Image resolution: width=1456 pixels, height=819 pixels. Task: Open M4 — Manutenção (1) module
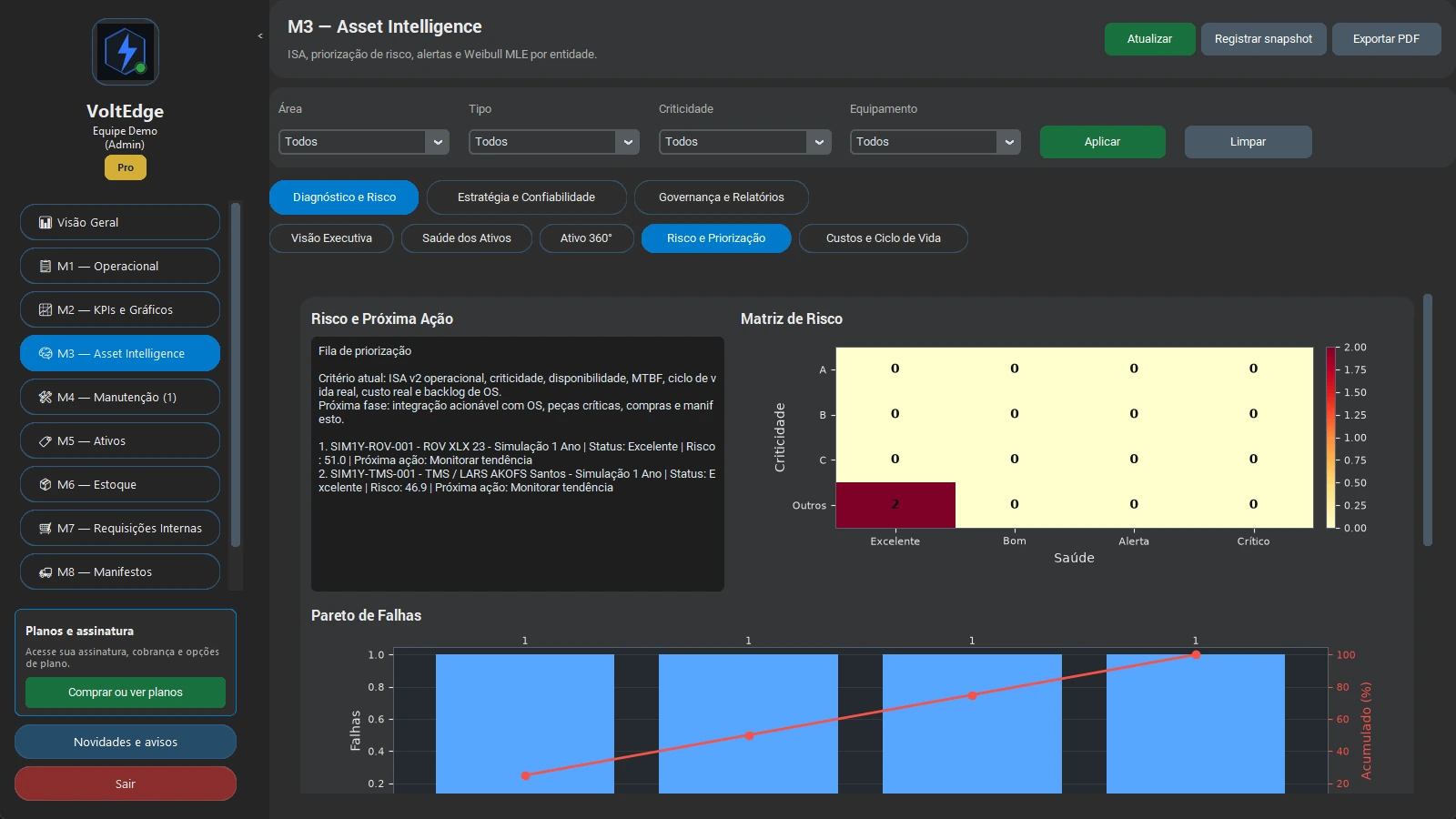[120, 397]
